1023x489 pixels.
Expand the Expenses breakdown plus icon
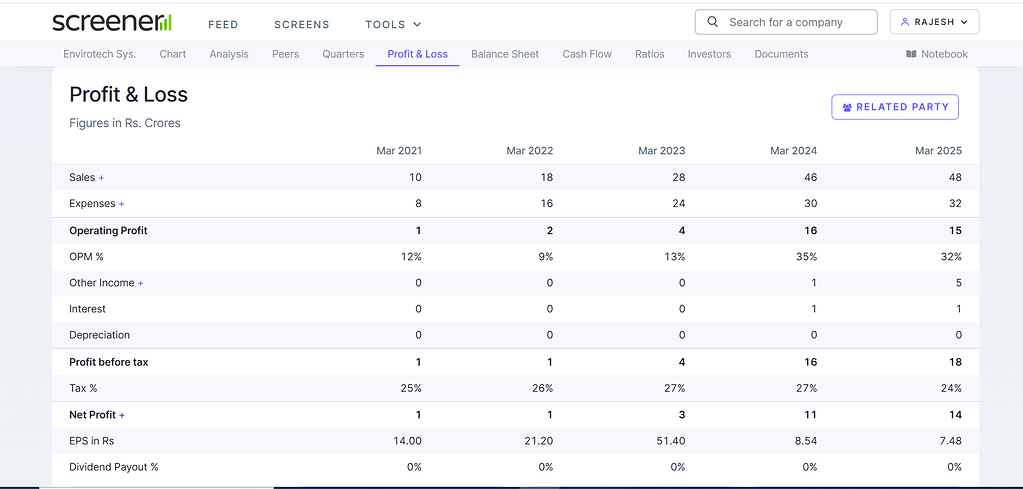[122, 204]
